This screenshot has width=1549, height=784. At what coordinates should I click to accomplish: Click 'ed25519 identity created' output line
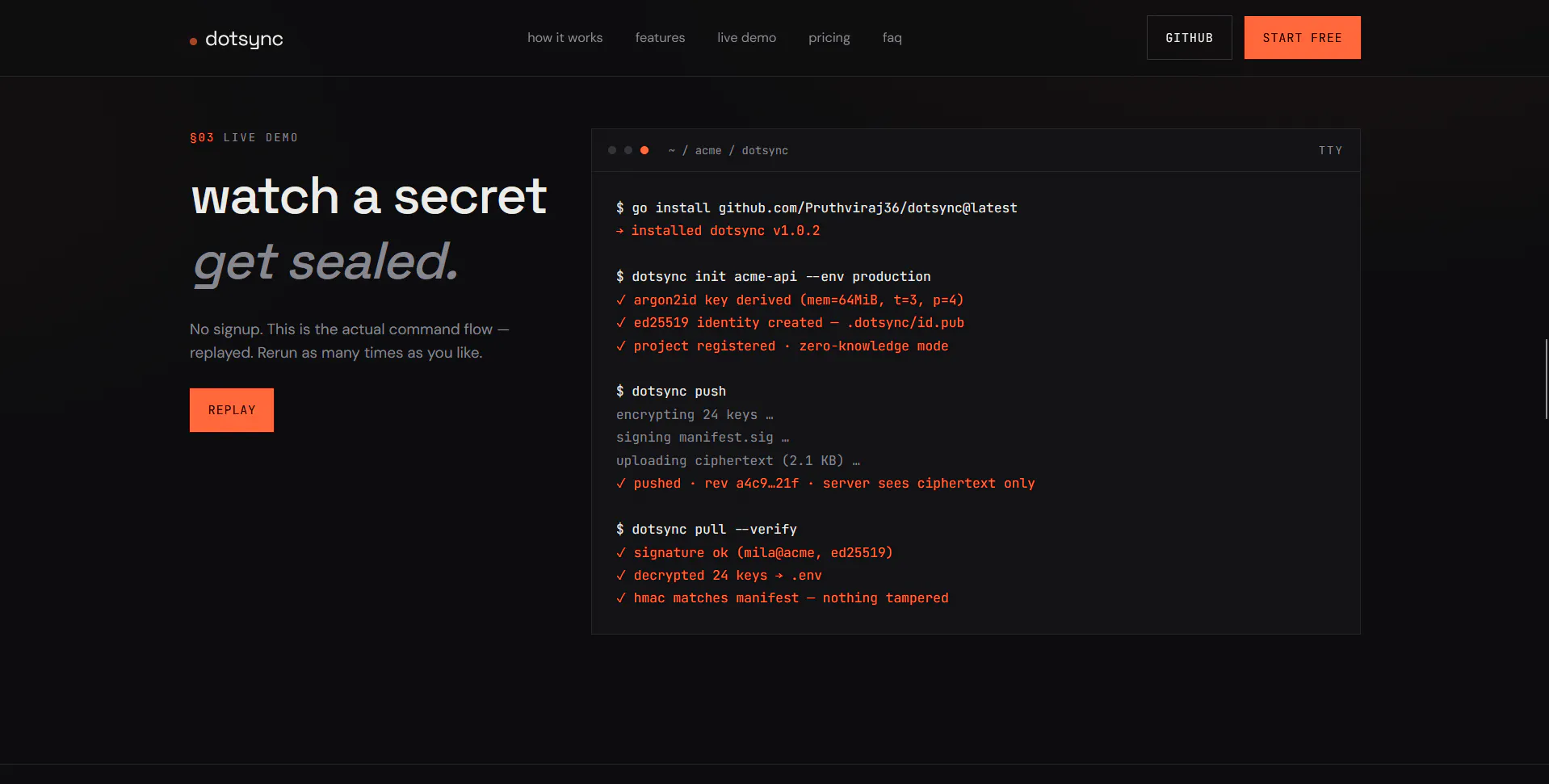[x=790, y=322]
